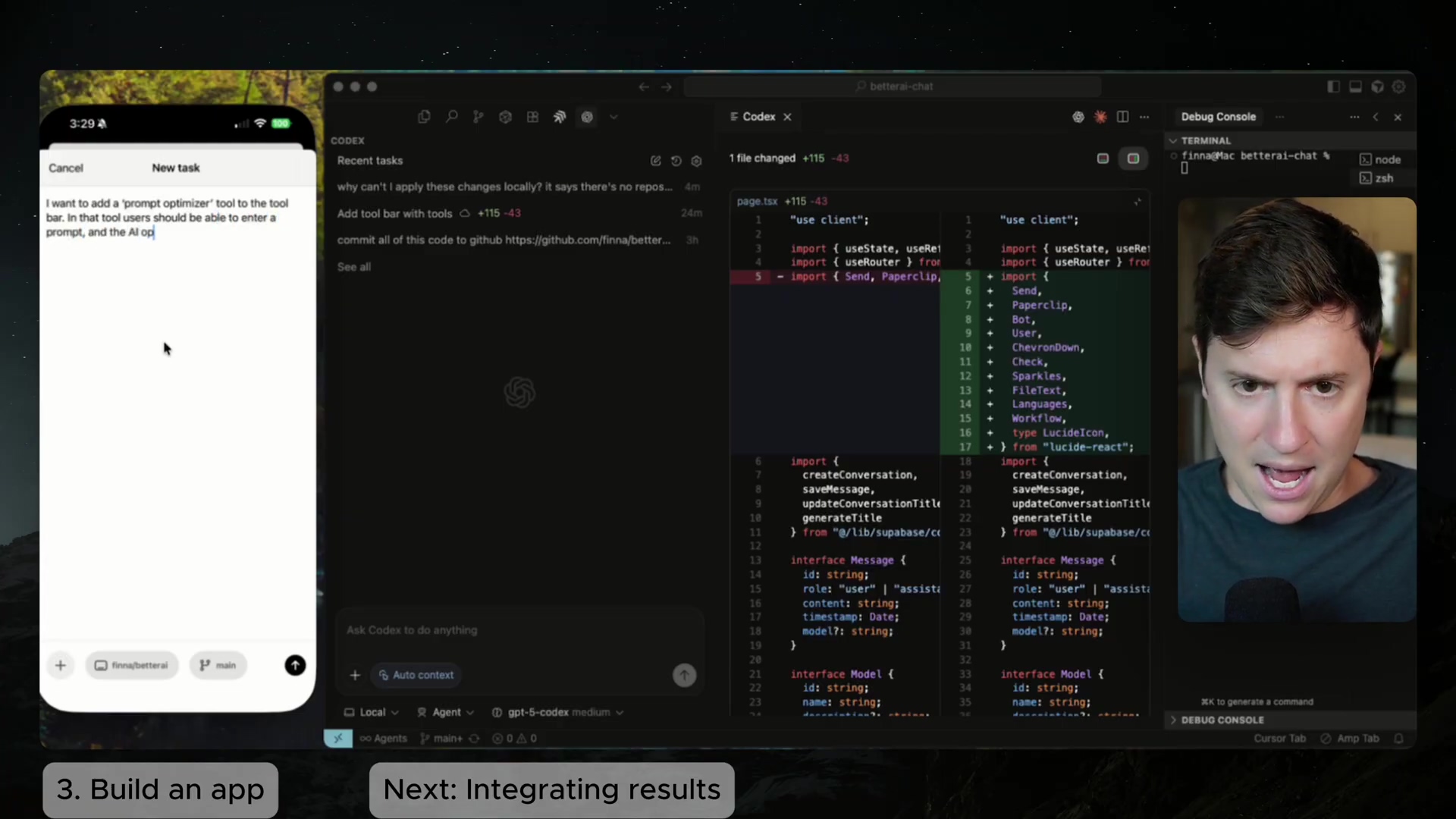Click the red starburst icon in editor toolbar
The image size is (1456, 819).
pyautogui.click(x=1100, y=117)
